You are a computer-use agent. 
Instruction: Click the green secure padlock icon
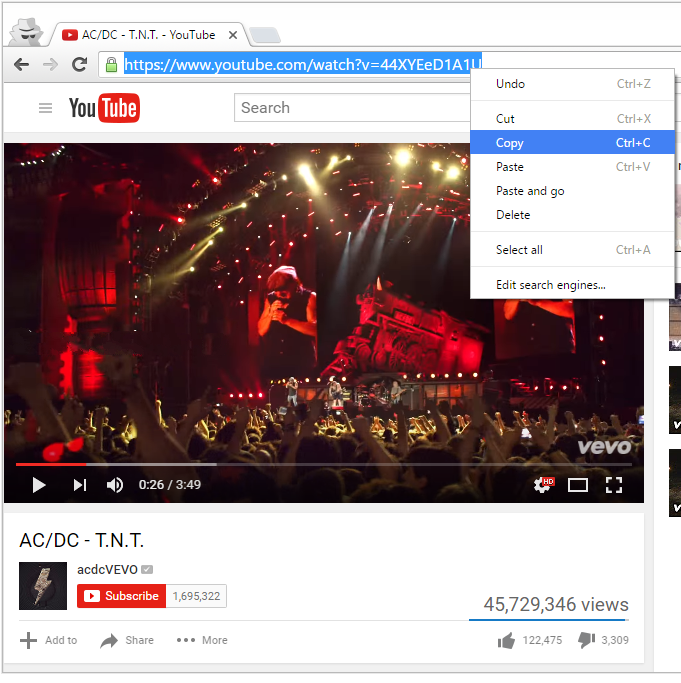pos(112,64)
